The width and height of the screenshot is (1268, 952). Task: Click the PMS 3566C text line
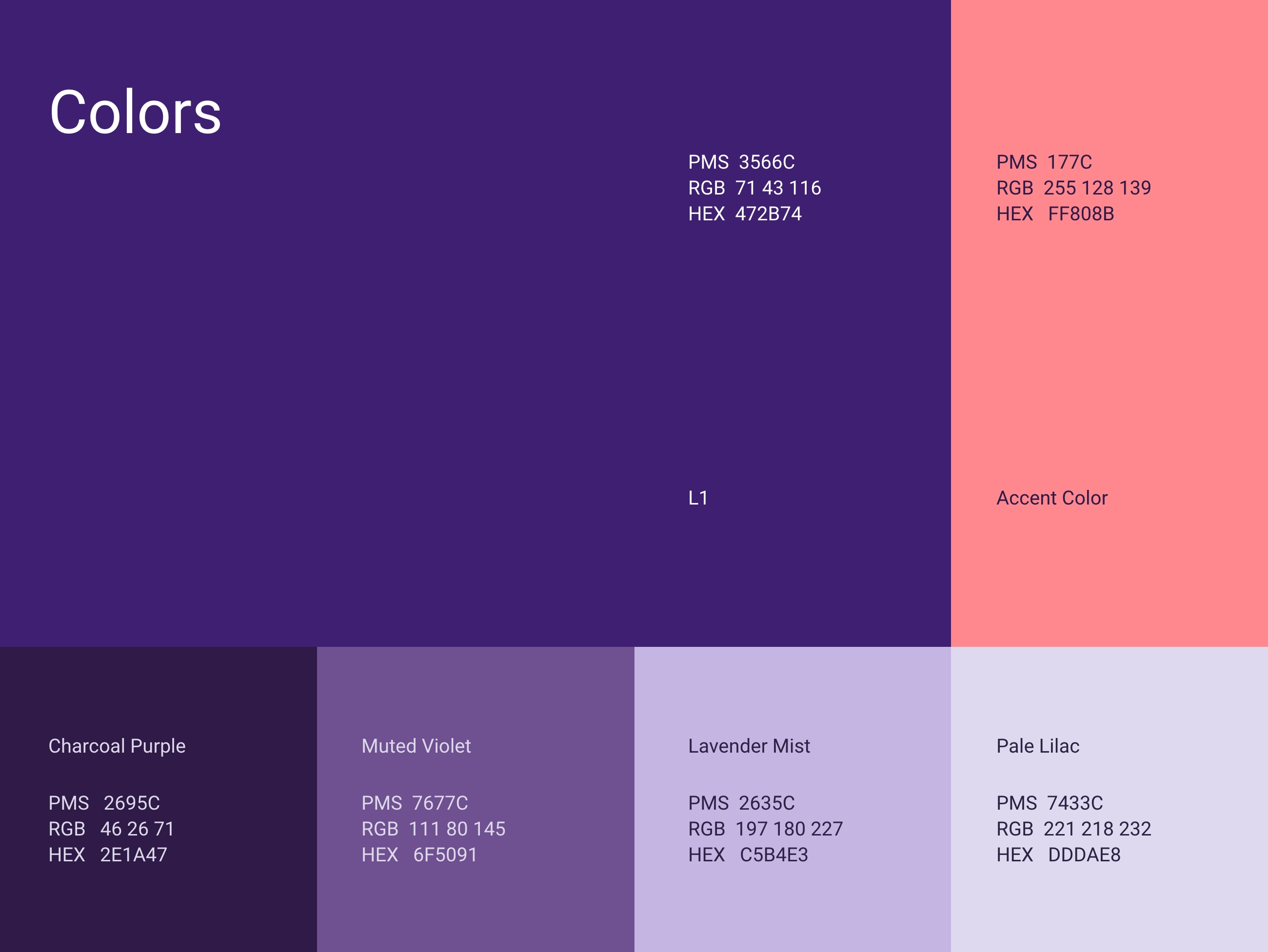741,162
